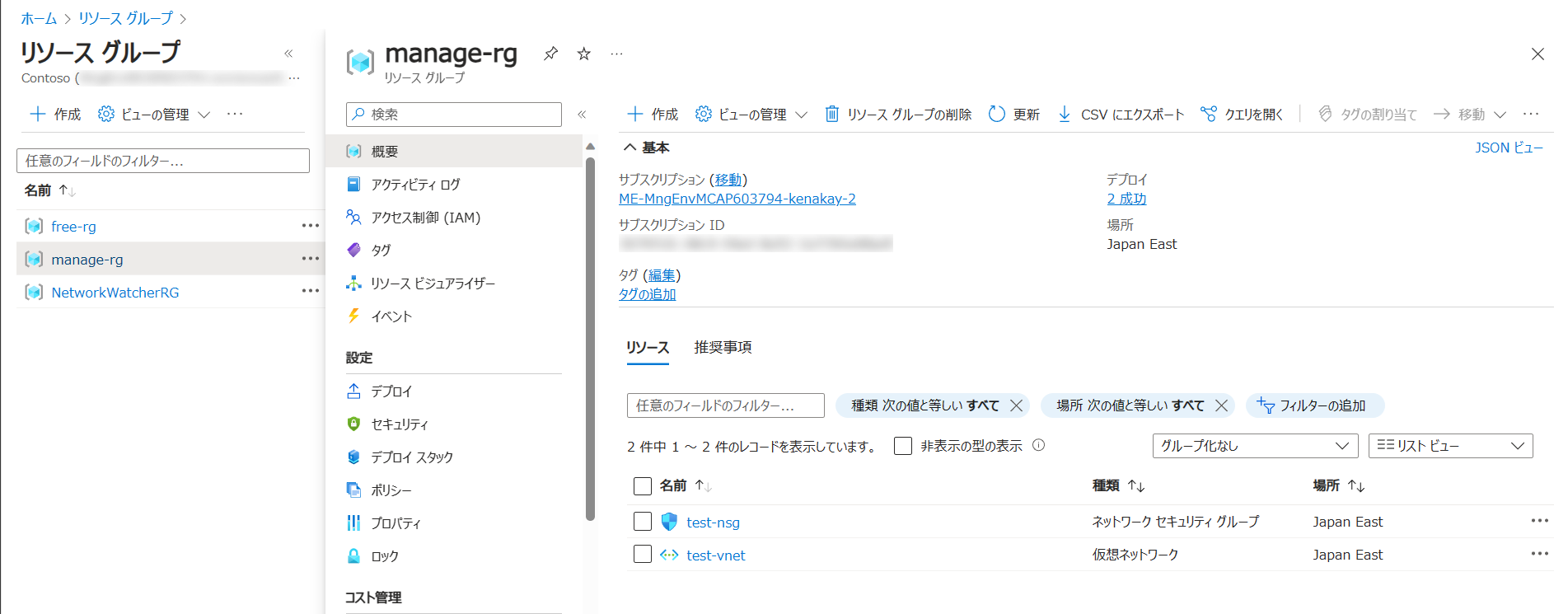Open subscription ME-MngEnvMCAP603794-kenakay-2
The height and width of the screenshot is (614, 1568).
(737, 199)
